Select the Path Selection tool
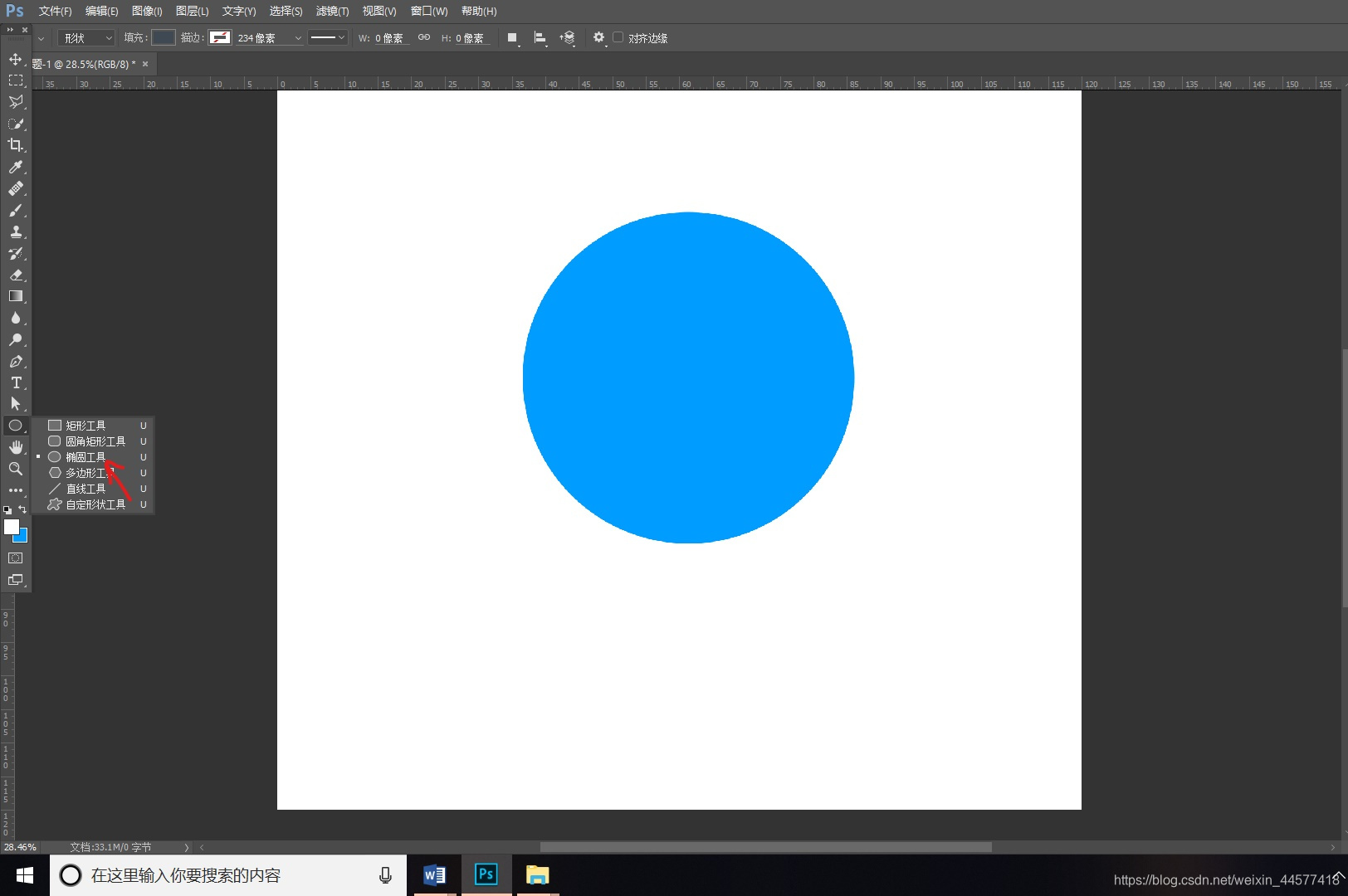Viewport: 1348px width, 896px height. [16, 404]
